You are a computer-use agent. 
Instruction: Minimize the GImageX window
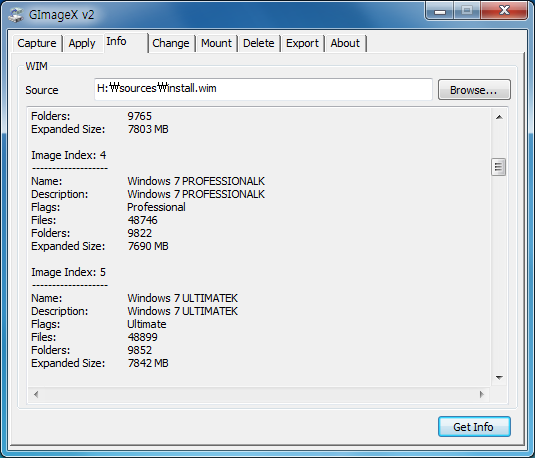[x=440, y=11]
